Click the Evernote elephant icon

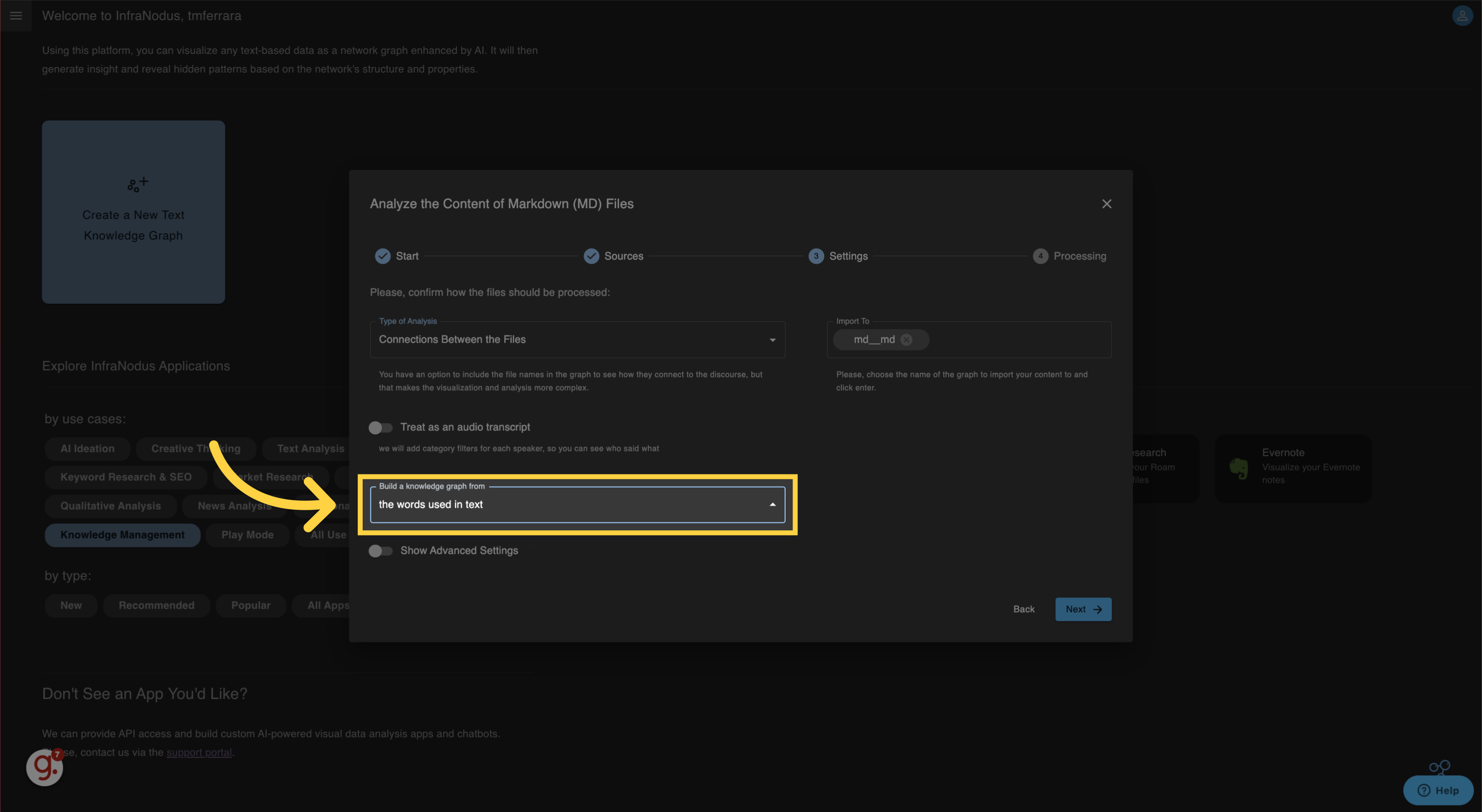tap(1238, 468)
